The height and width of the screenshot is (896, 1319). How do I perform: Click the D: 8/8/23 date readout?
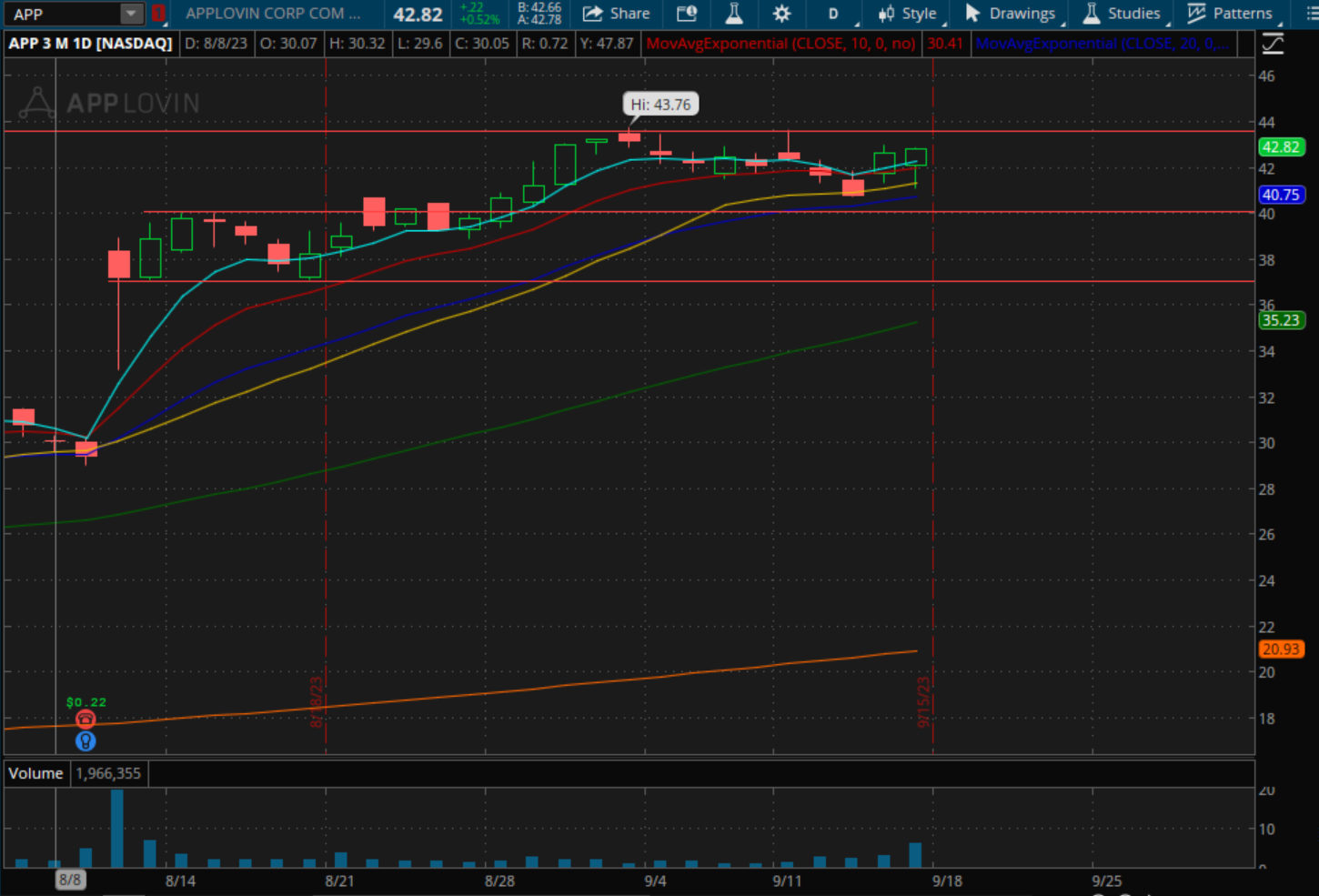(216, 44)
